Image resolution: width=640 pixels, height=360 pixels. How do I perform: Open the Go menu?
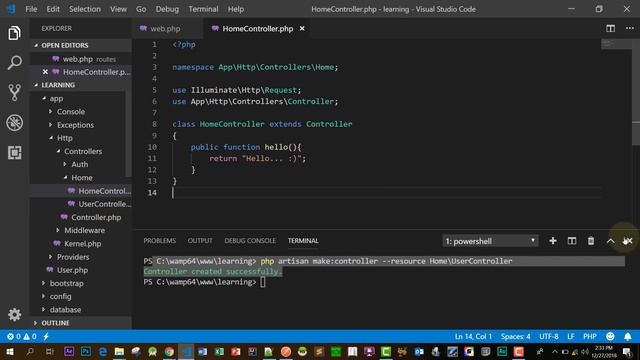point(141,9)
